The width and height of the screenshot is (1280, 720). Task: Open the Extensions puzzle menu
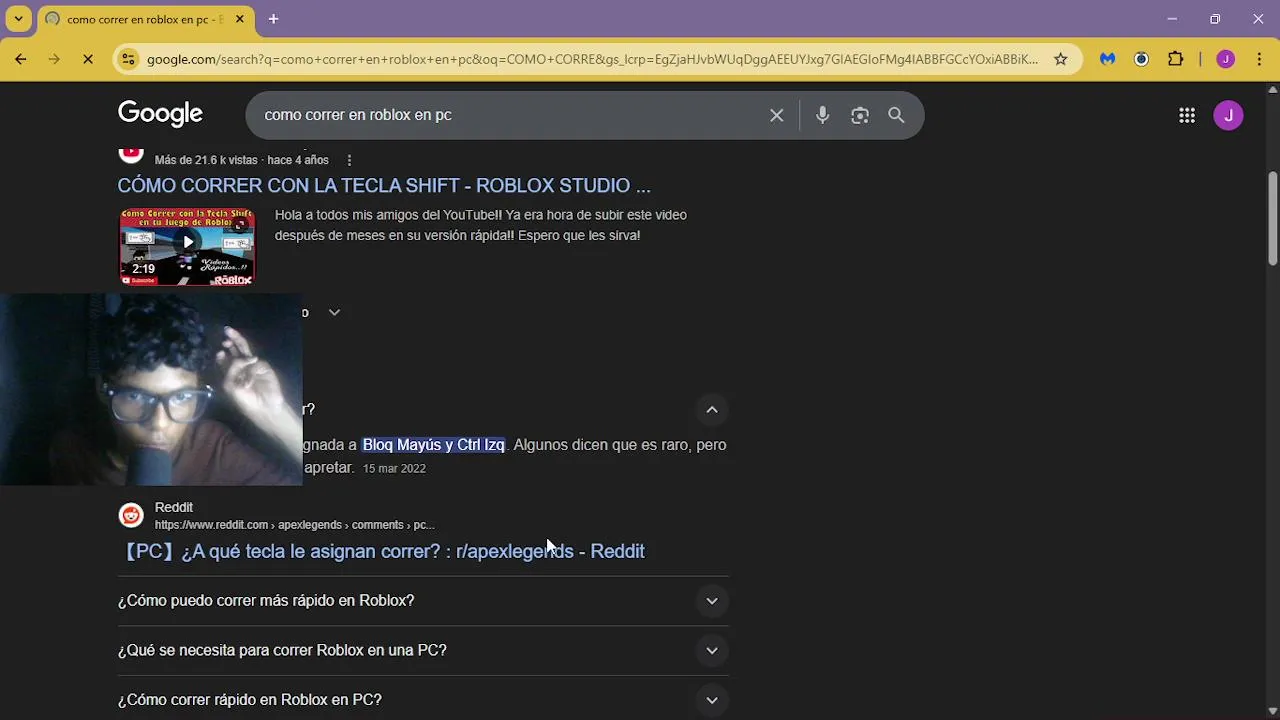(1176, 59)
